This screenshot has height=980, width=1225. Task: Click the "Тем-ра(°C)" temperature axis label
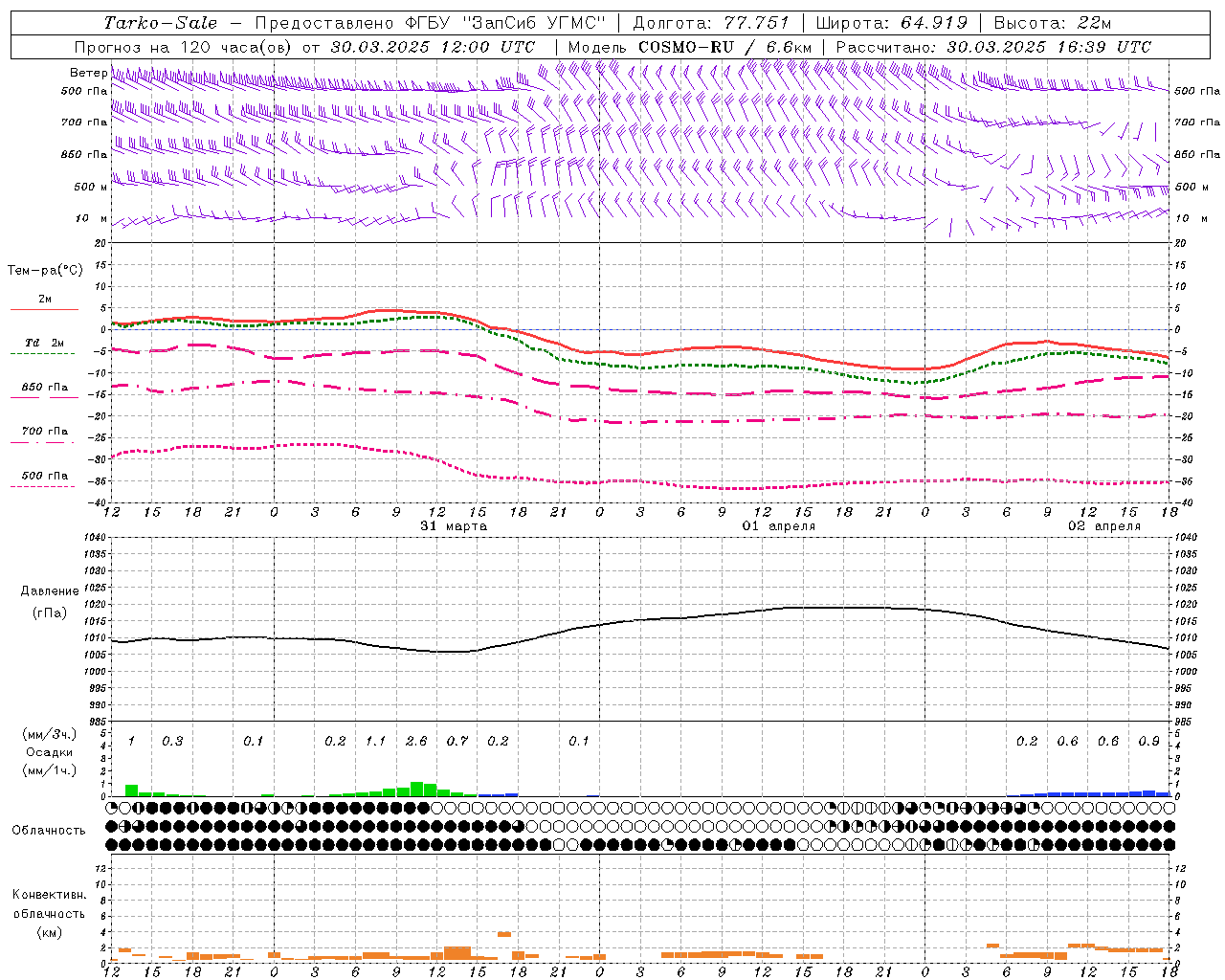pyautogui.click(x=45, y=271)
